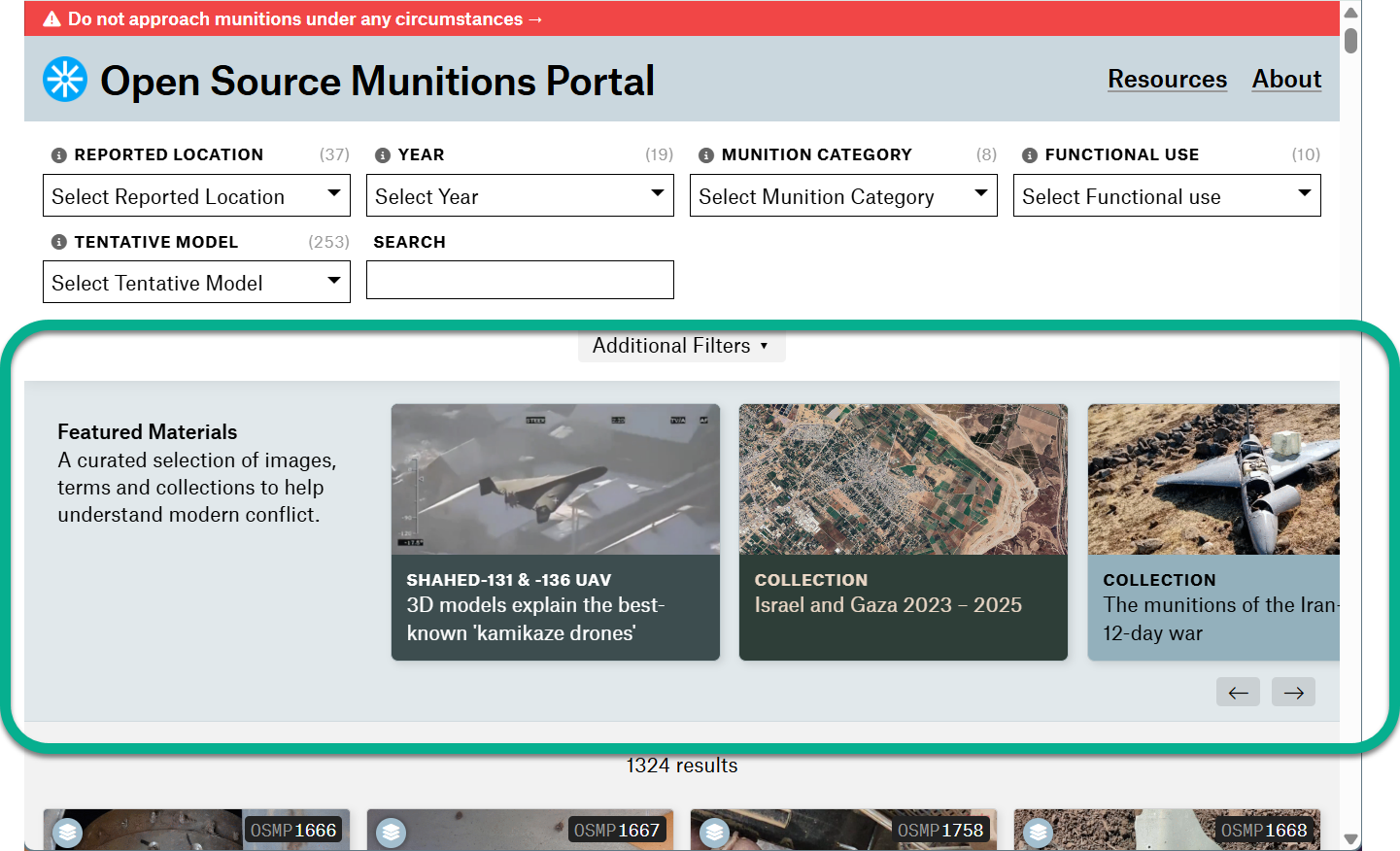The height and width of the screenshot is (851, 1400).
Task: Click into the Search text field
Action: click(520, 281)
